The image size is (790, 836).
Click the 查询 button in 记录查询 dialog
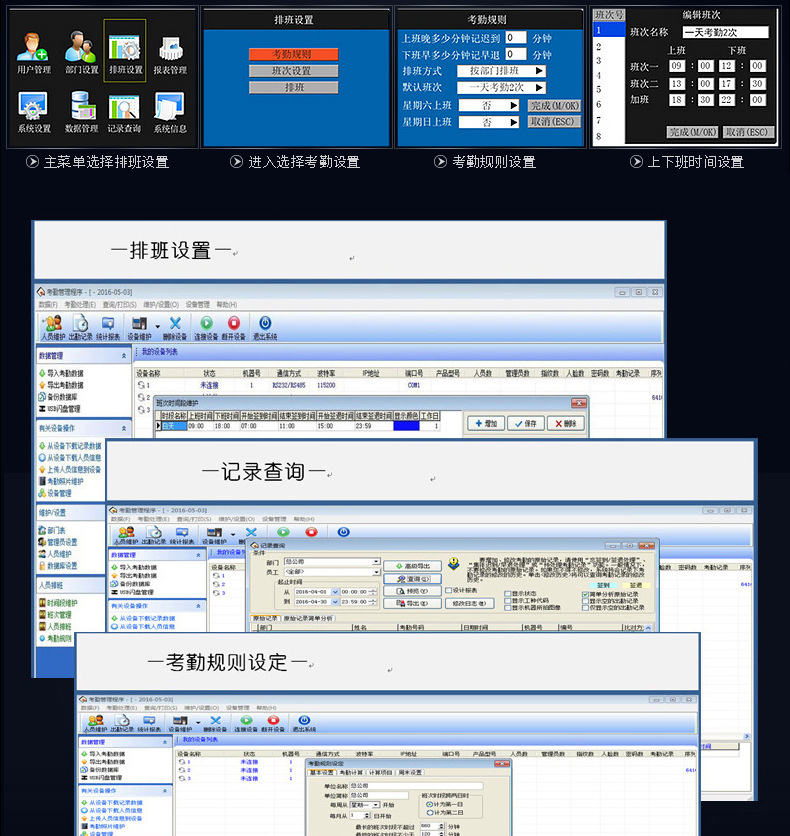[x=413, y=578]
